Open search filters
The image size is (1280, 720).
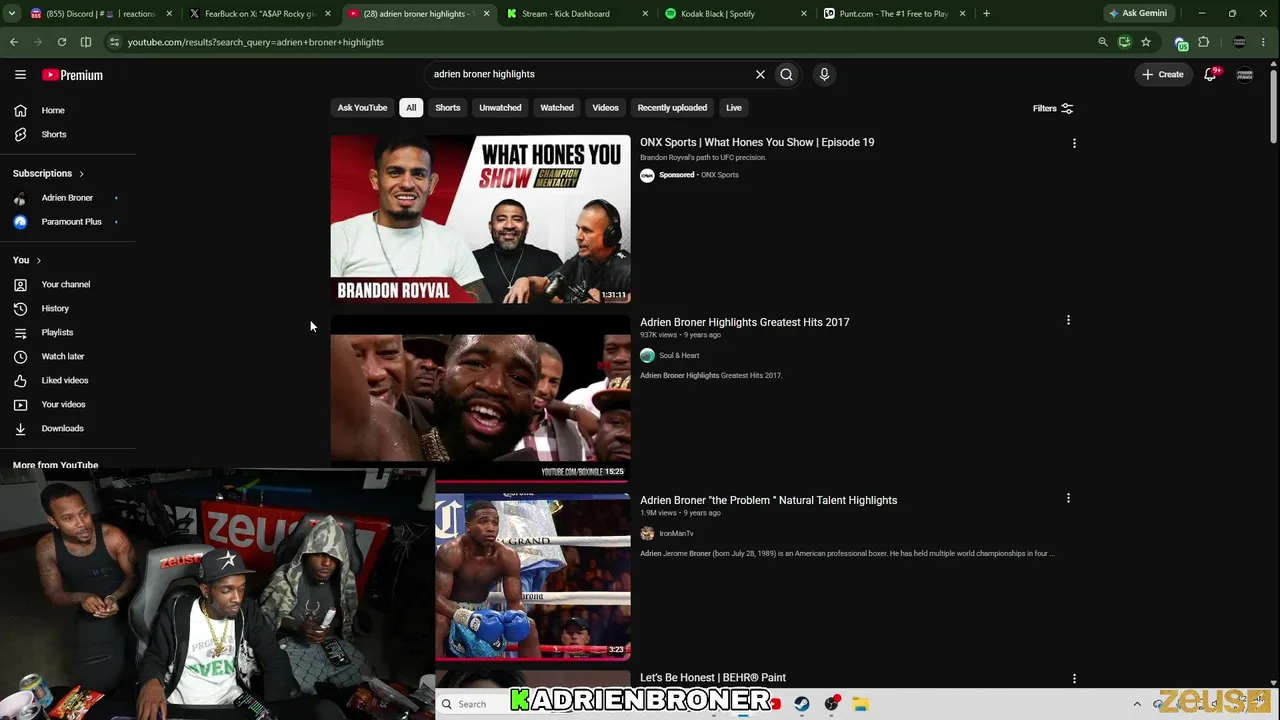coord(1053,108)
